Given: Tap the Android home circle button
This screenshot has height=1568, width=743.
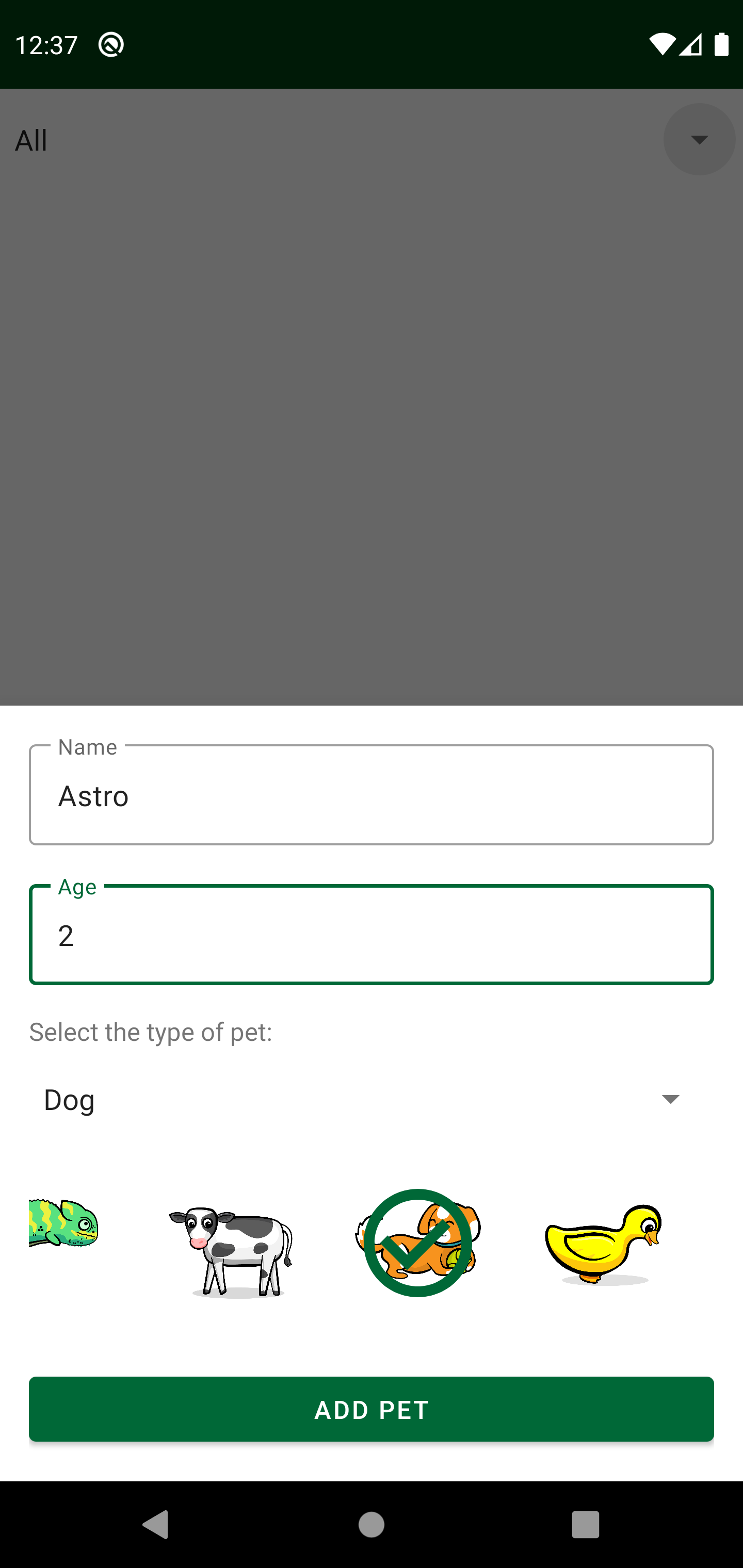Looking at the screenshot, I should click(372, 1524).
